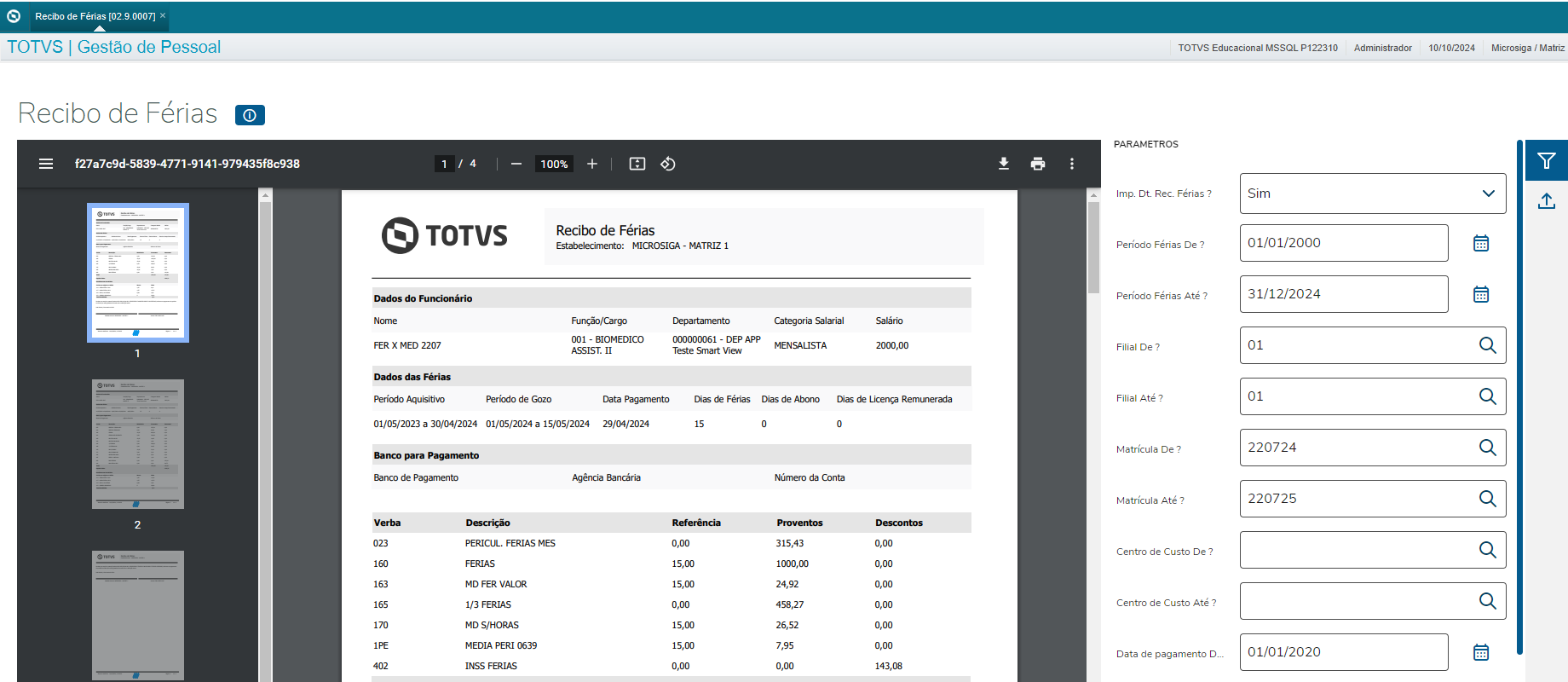Image resolution: width=1568 pixels, height=682 pixels.
Task: Search lookup for Matrícula Até
Action: click(x=1488, y=499)
